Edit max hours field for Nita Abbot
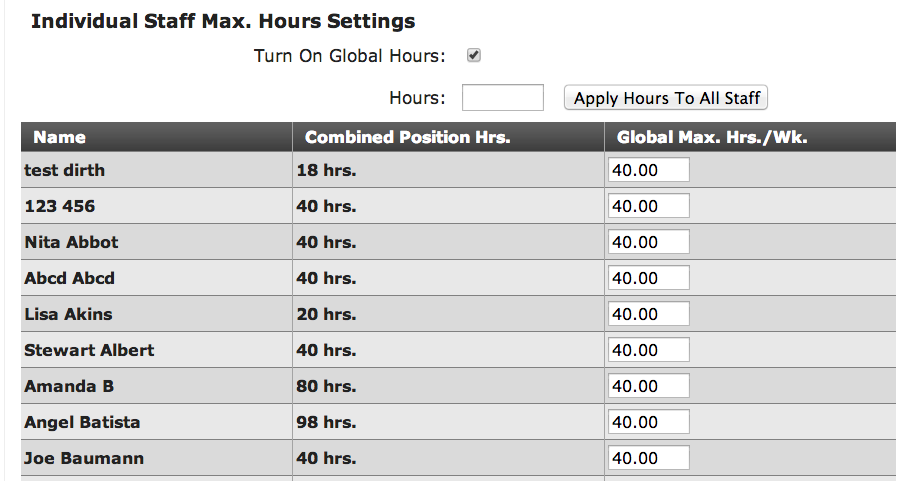The image size is (908, 481). 649,242
